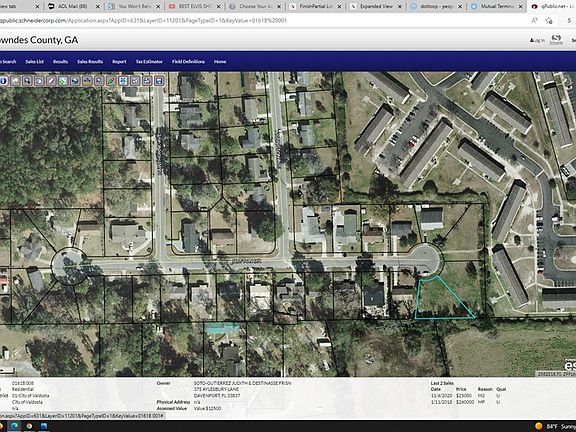Switch to the Expanded View browser tab
Viewport: 576px width, 432px height.
tap(375, 6)
